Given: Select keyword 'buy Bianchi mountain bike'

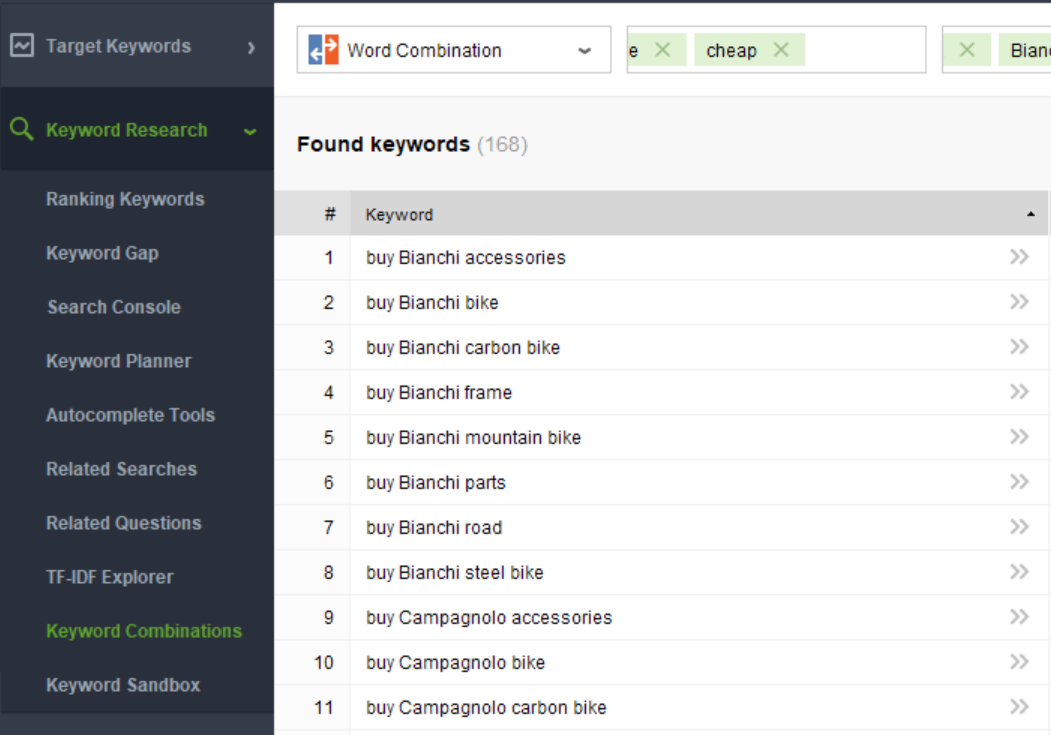Looking at the screenshot, I should 473,438.
